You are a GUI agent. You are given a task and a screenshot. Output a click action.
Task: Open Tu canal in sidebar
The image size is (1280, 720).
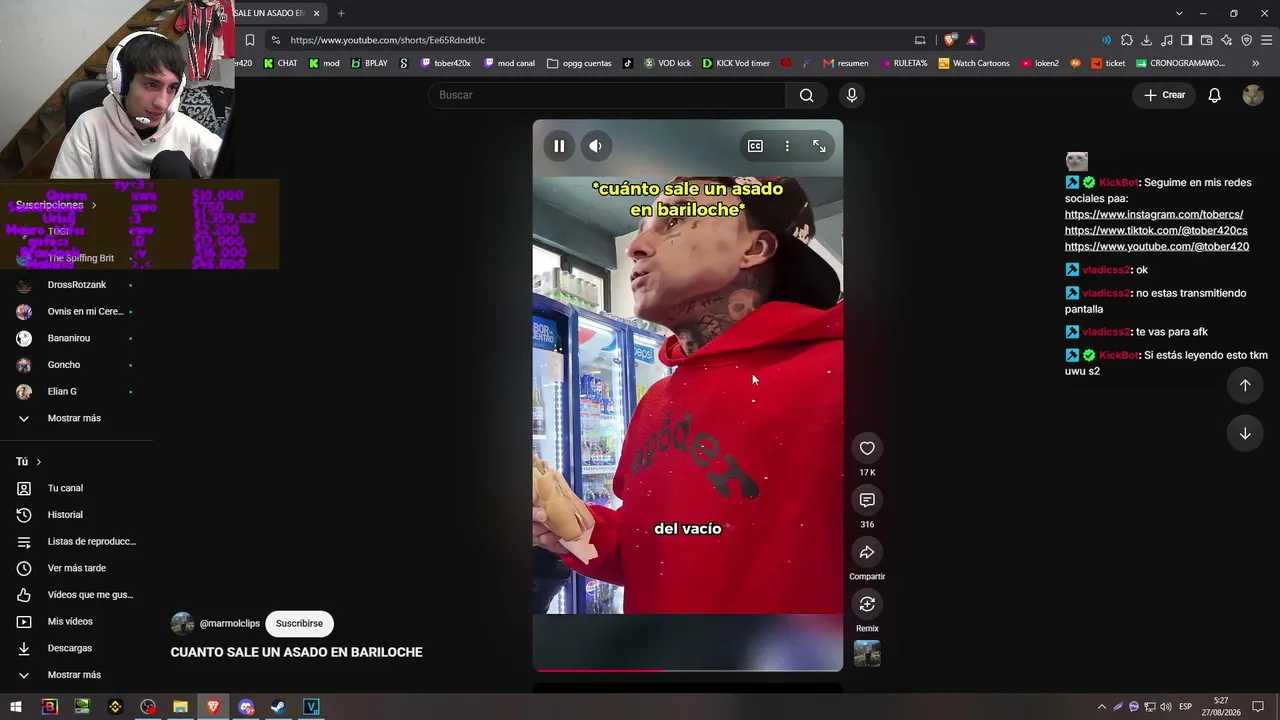point(65,488)
